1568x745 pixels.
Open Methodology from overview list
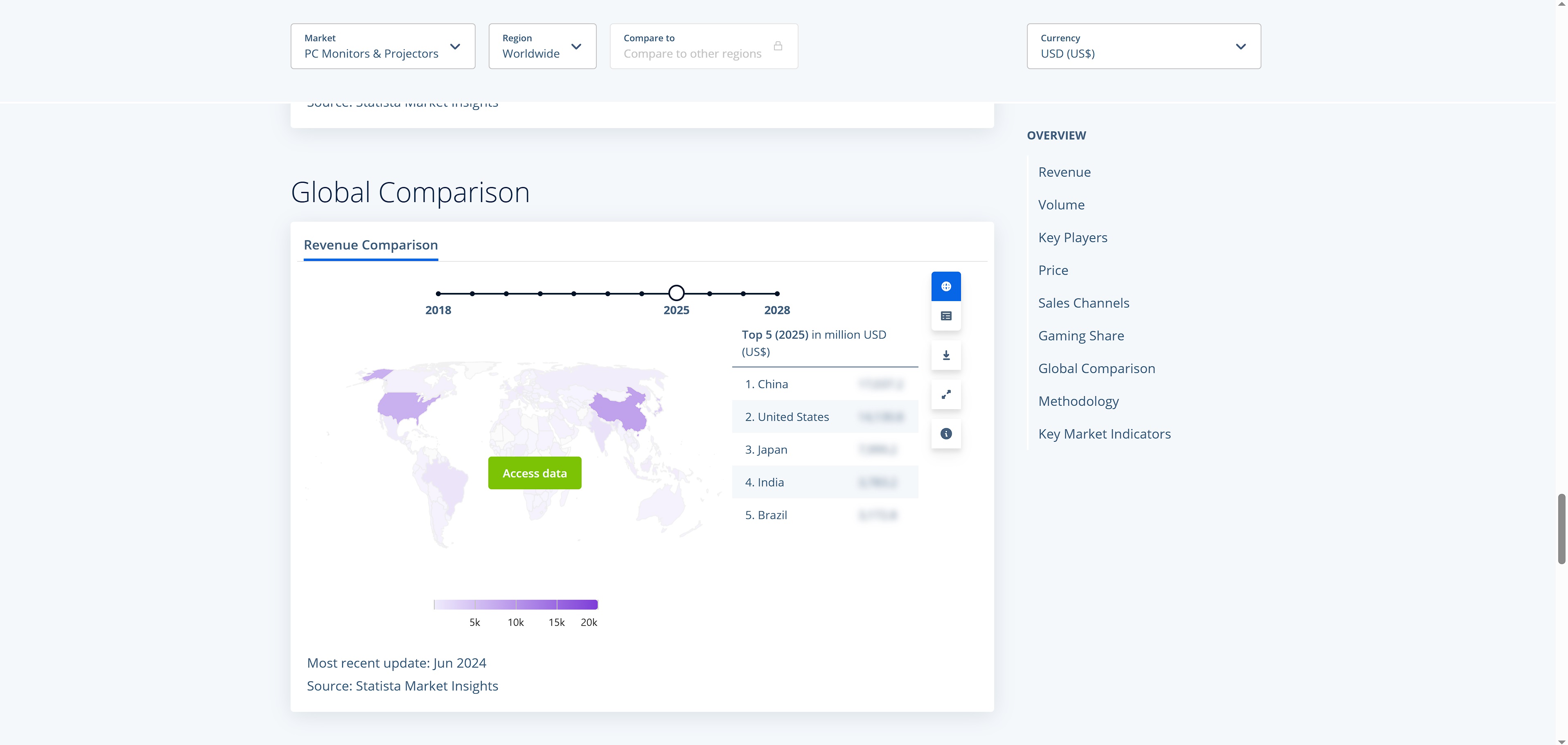(1078, 401)
